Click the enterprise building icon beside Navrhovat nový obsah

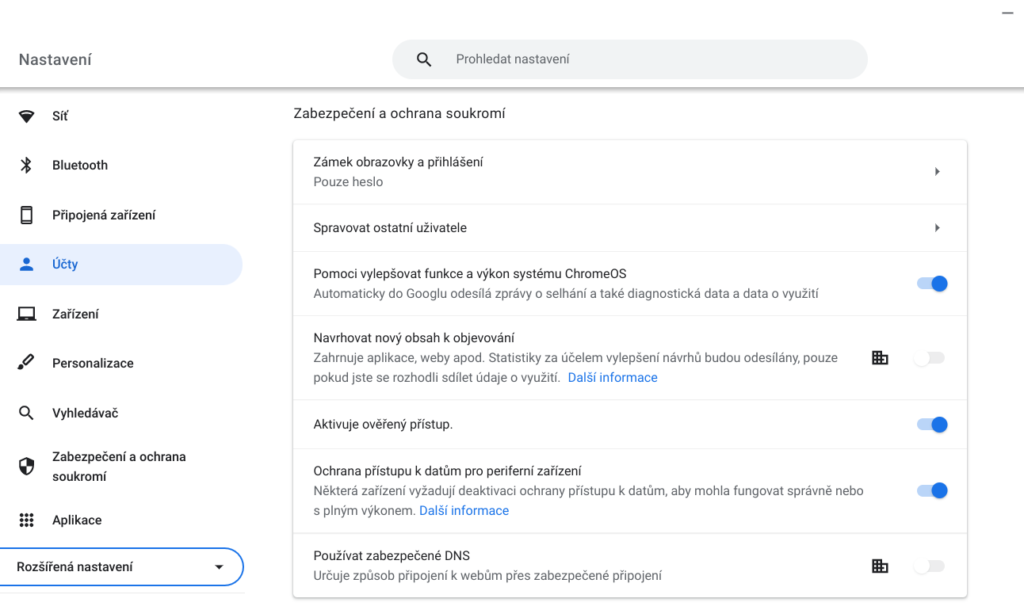(x=880, y=358)
